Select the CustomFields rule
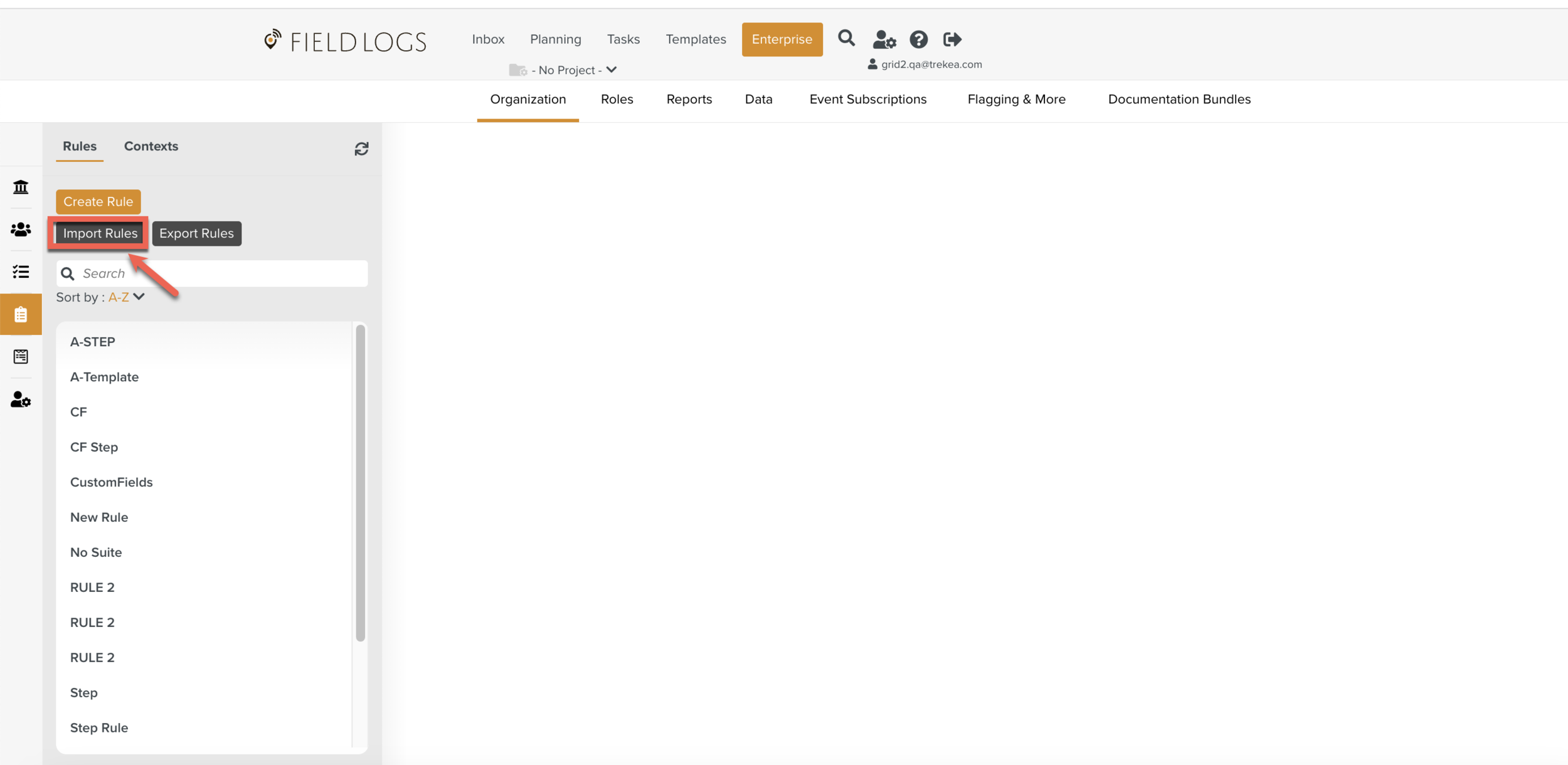 [x=112, y=482]
